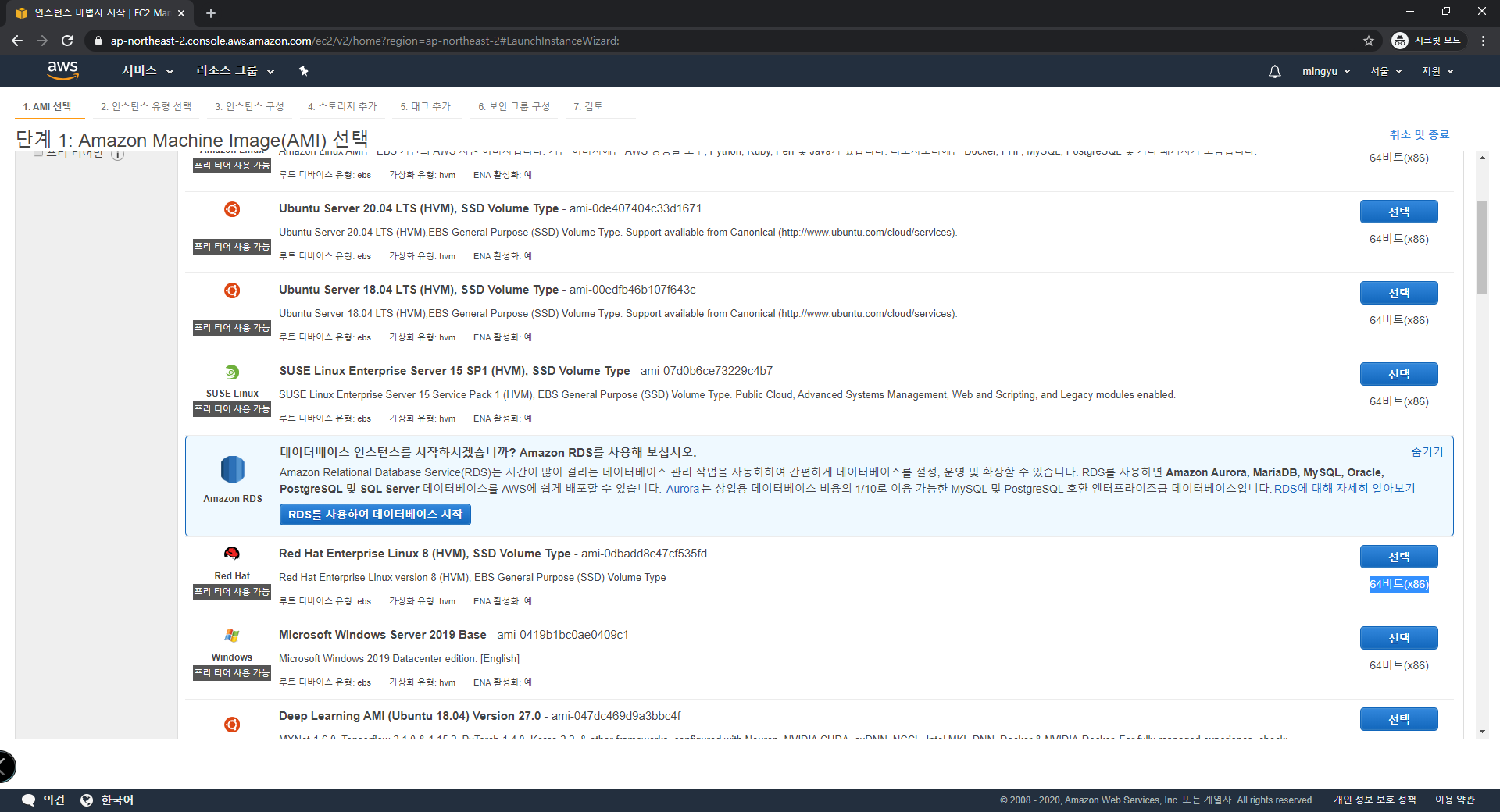Click the language globe icon
This screenshot has height=812, width=1500.
click(87, 800)
